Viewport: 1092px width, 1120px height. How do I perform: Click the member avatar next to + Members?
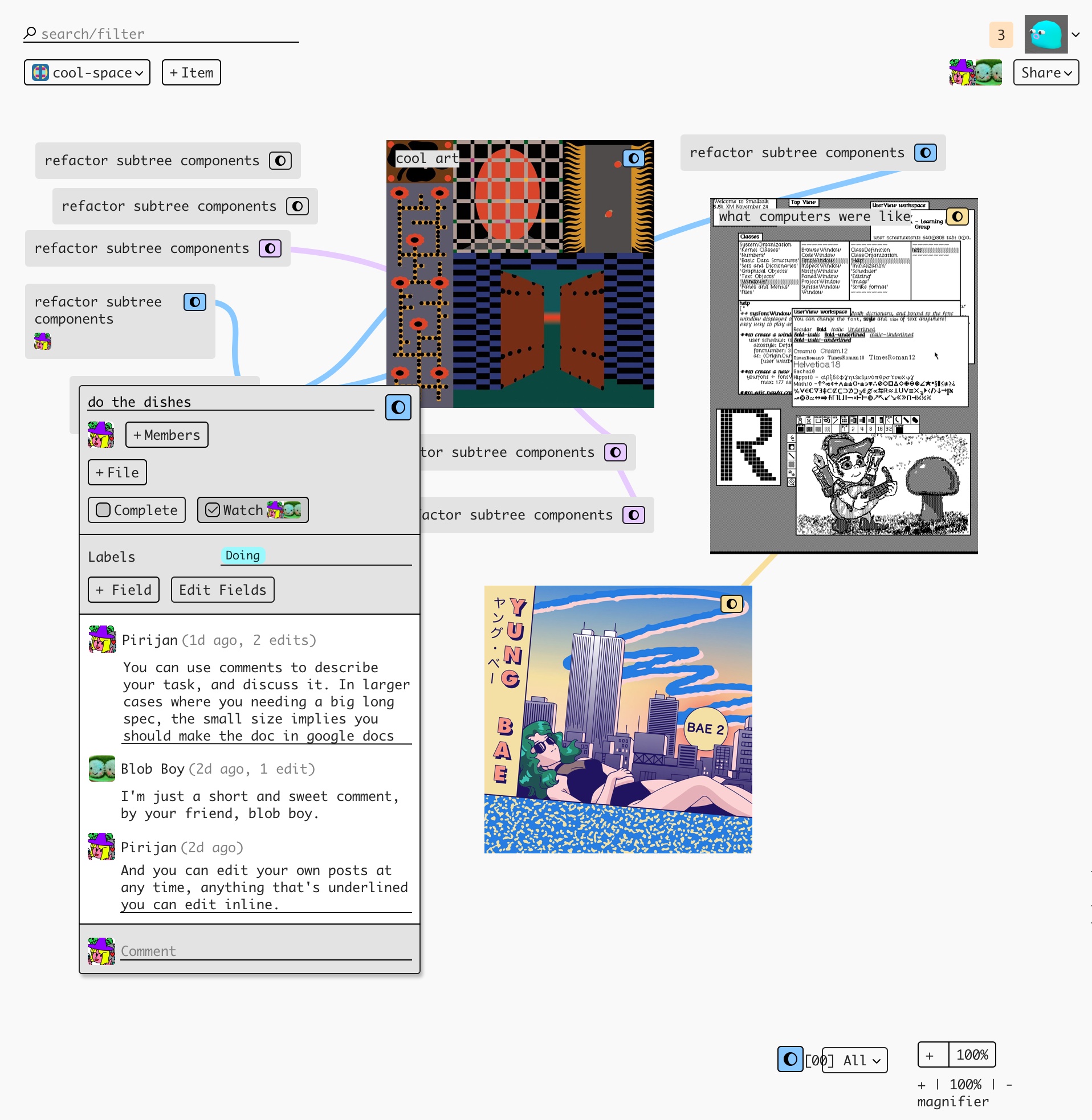click(101, 435)
